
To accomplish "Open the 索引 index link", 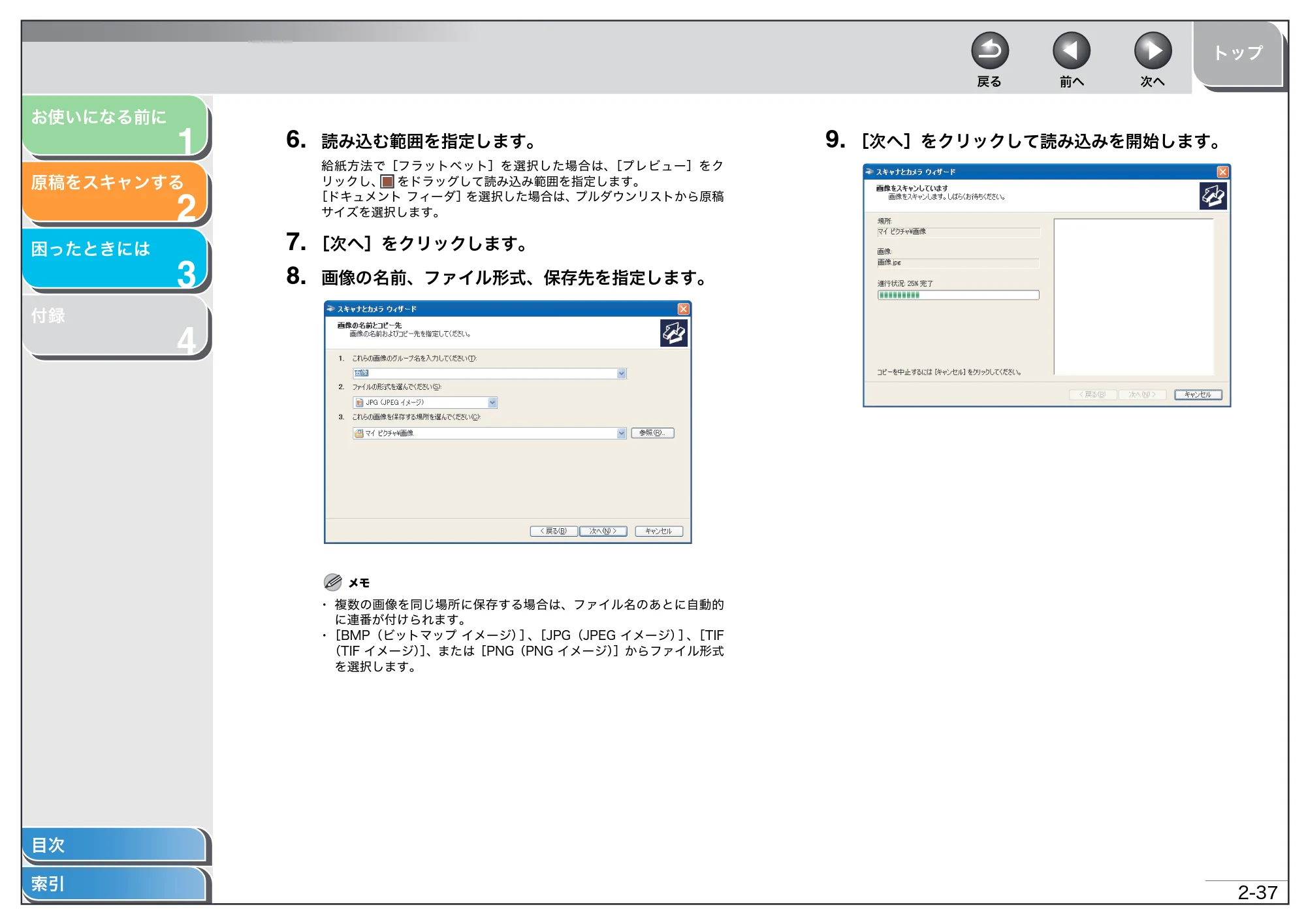I will 114,884.
